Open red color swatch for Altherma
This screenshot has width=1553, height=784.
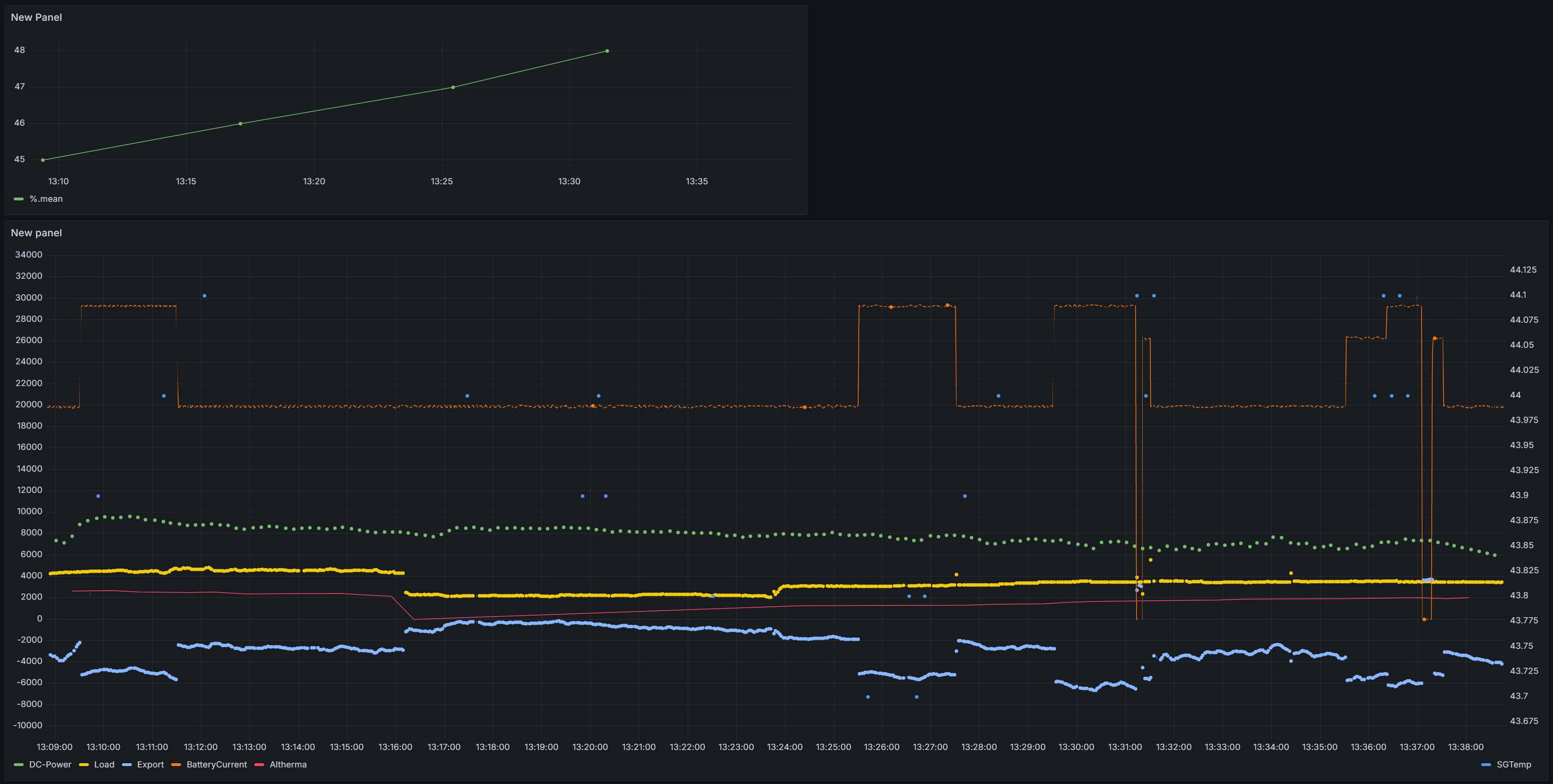pyautogui.click(x=259, y=765)
